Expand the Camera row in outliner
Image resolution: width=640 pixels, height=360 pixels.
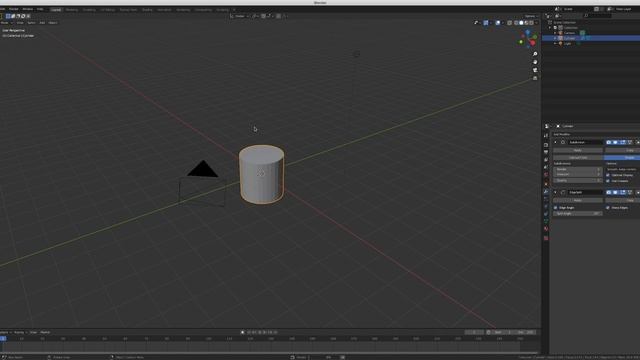tap(555, 33)
